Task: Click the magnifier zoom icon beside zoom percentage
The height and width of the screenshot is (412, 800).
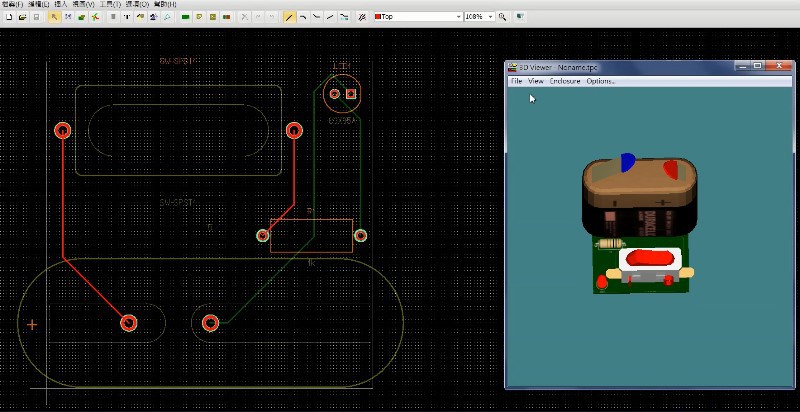Action: click(502, 17)
